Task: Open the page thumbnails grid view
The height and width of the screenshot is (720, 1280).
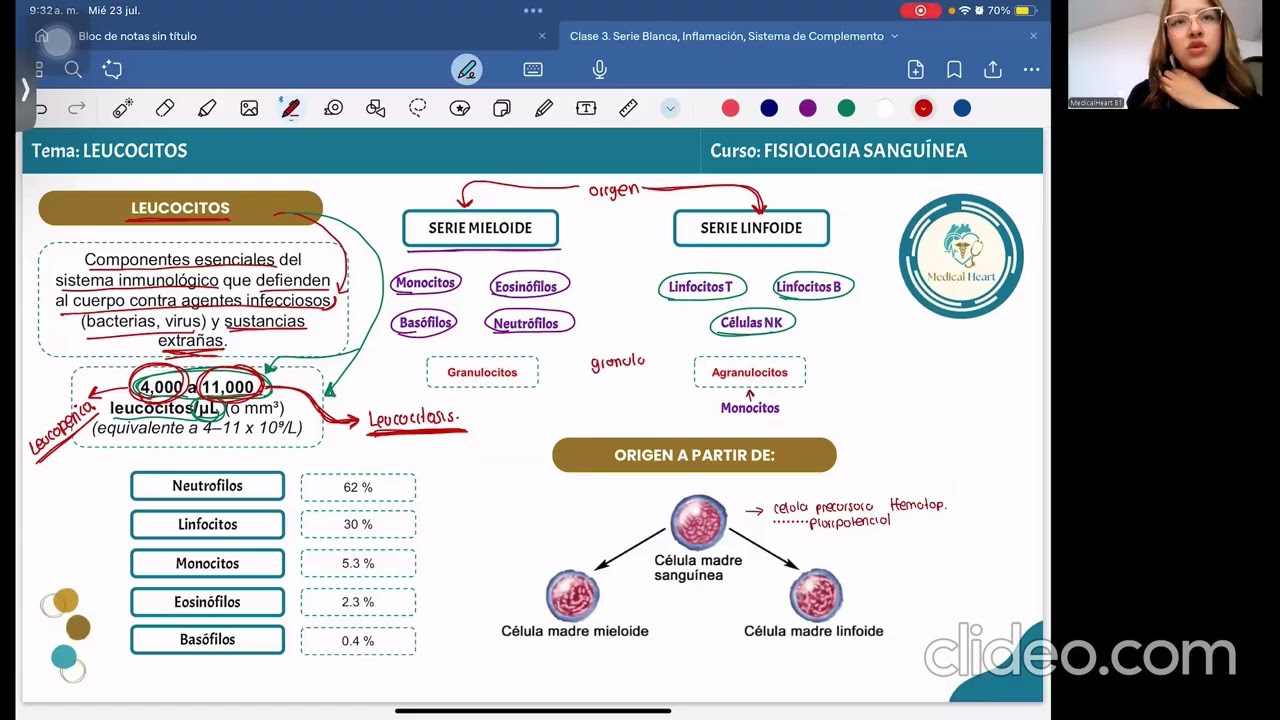Action: pyautogui.click(x=39, y=69)
